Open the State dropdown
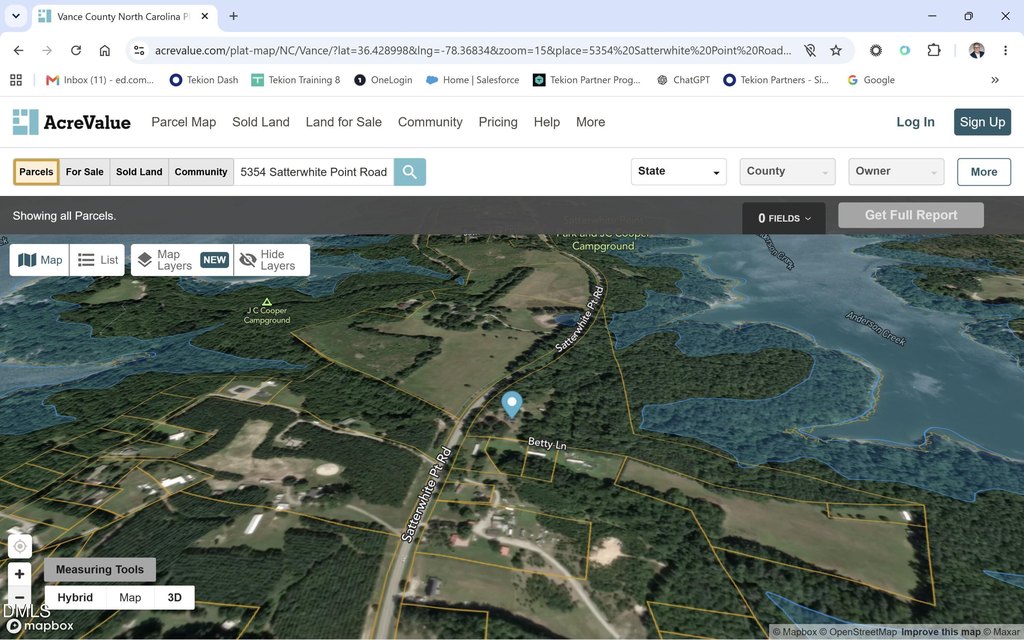The height and width of the screenshot is (640, 1024). (x=679, y=171)
